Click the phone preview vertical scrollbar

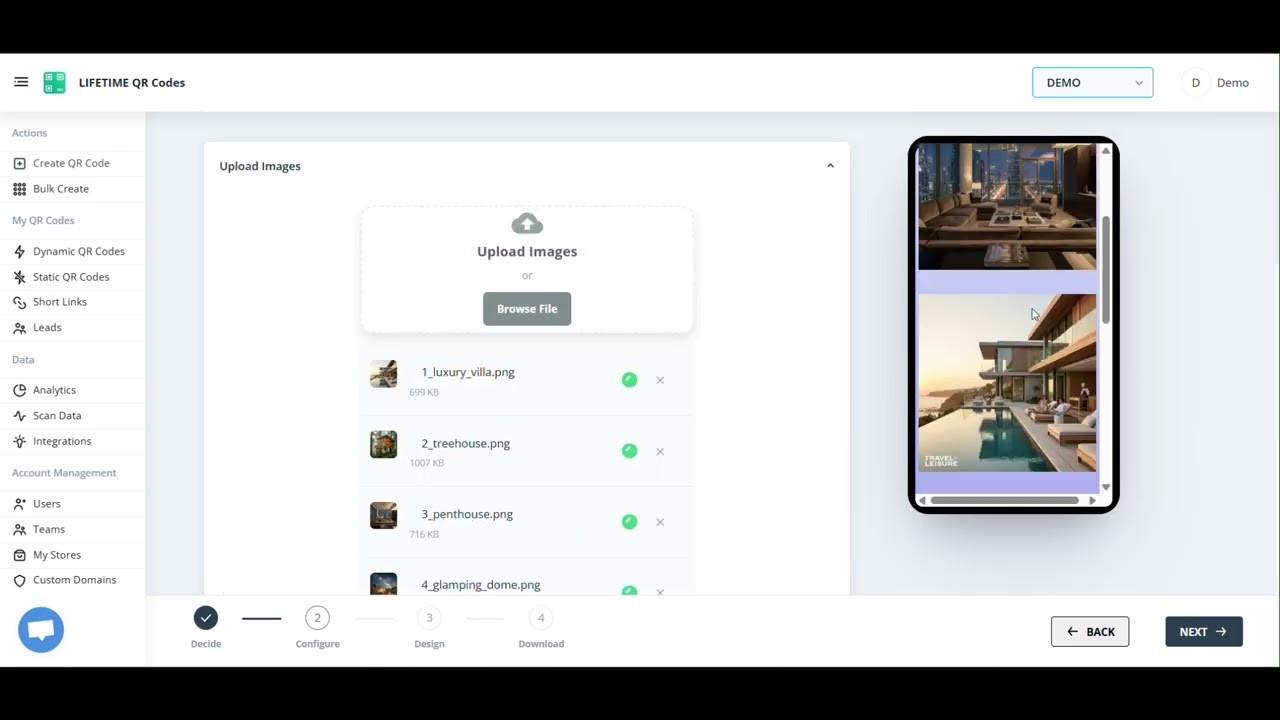(1105, 269)
